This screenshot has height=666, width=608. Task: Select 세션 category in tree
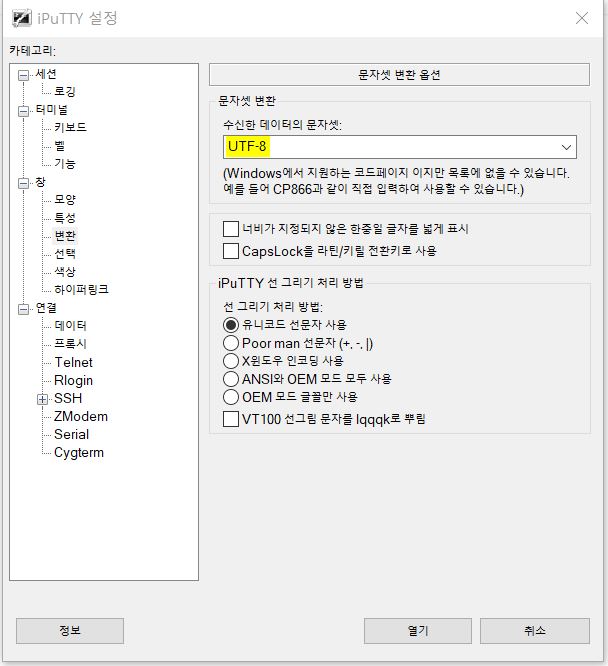pyautogui.click(x=46, y=74)
